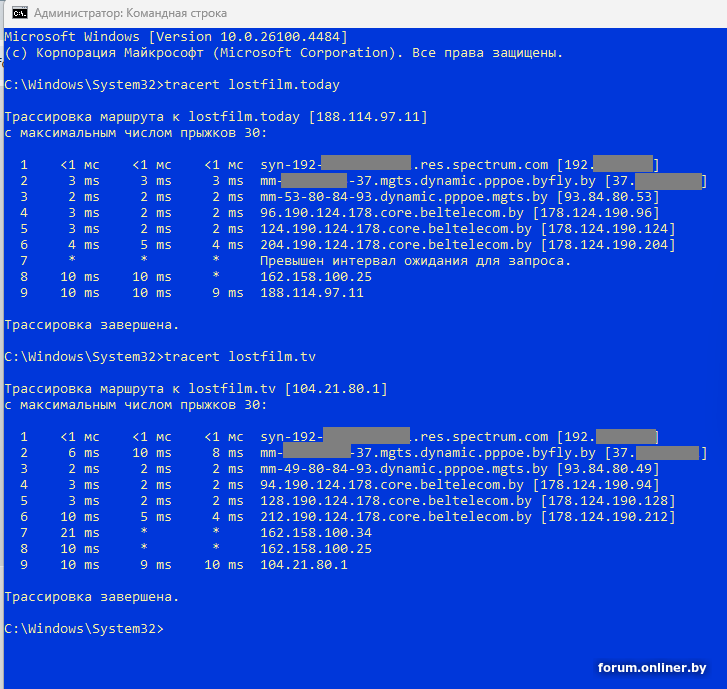Click the address [178.124.190.94]
The image size is (727, 689).
pyautogui.click(x=596, y=485)
